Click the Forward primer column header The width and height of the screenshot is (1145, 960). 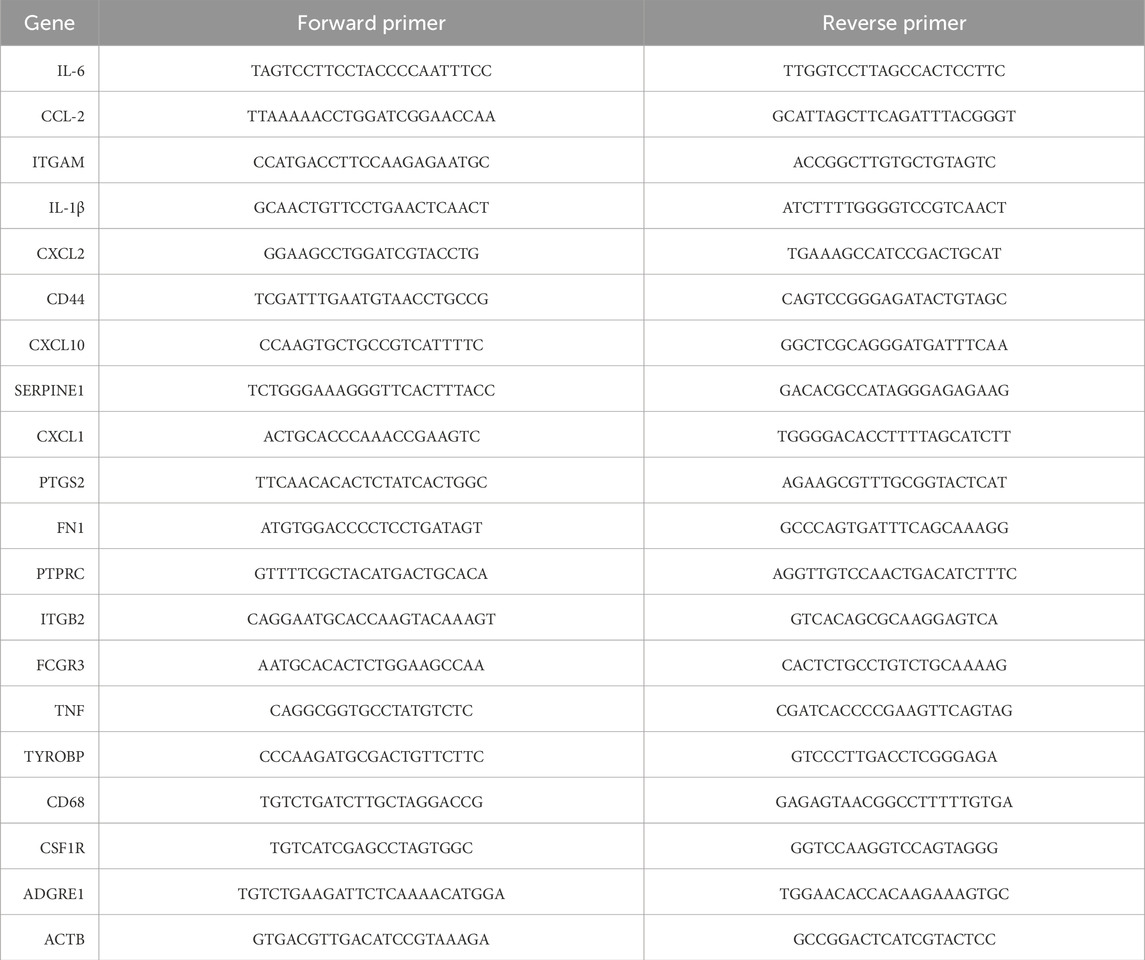(371, 23)
